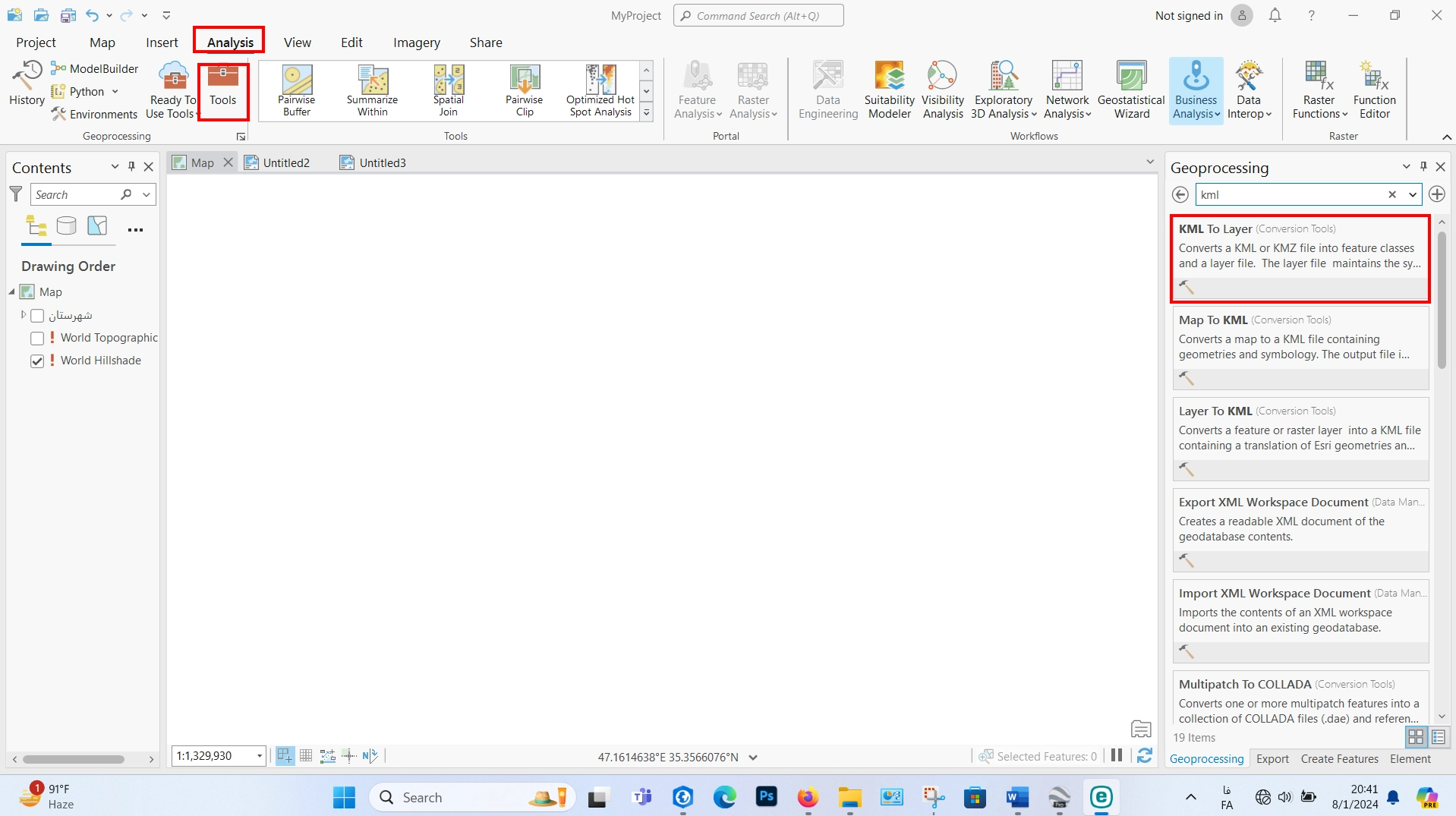Click the plus button in Geoprocessing pane
The height and width of the screenshot is (816, 1456).
pos(1436,194)
